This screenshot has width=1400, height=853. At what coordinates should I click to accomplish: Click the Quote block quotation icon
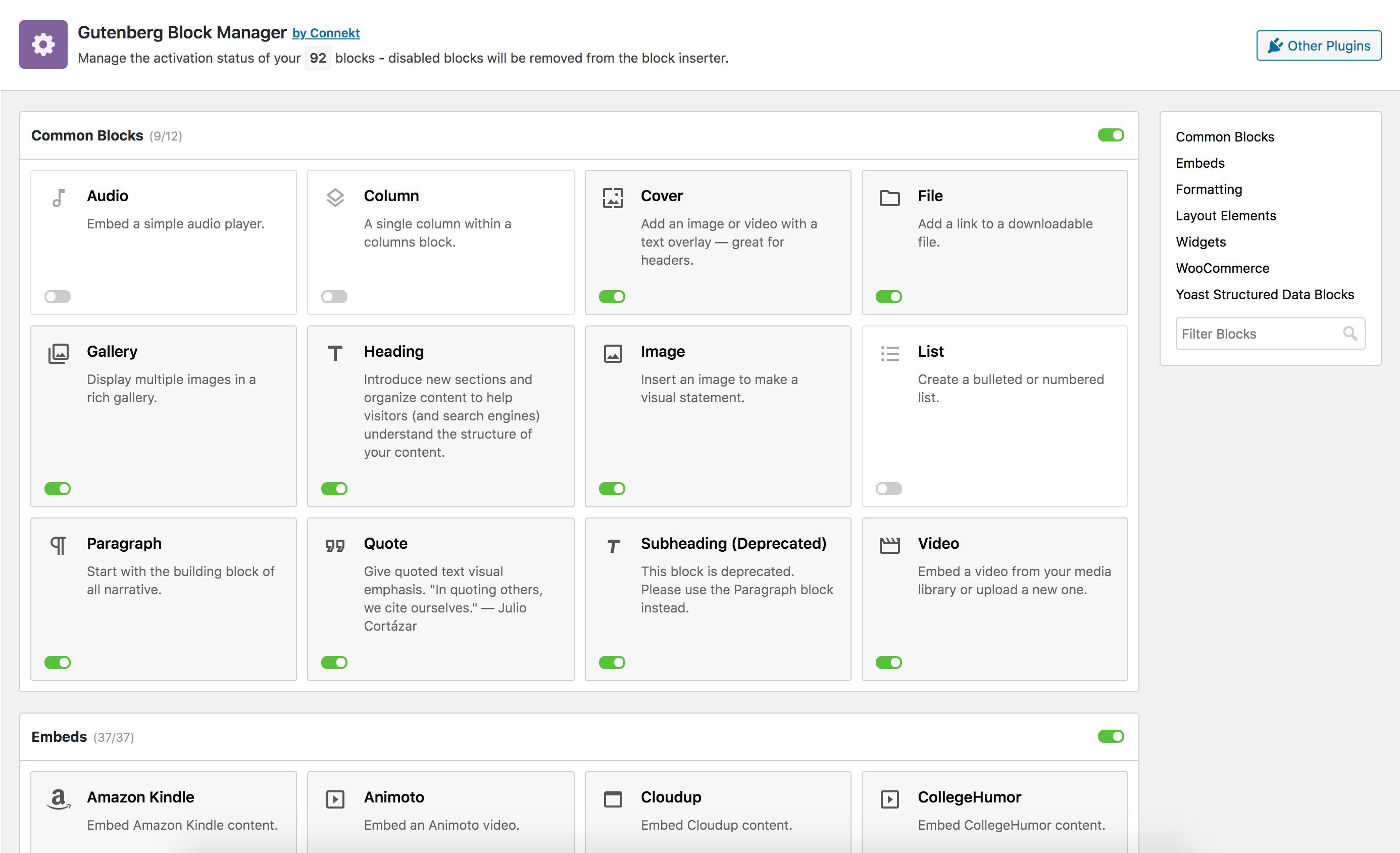coord(335,545)
